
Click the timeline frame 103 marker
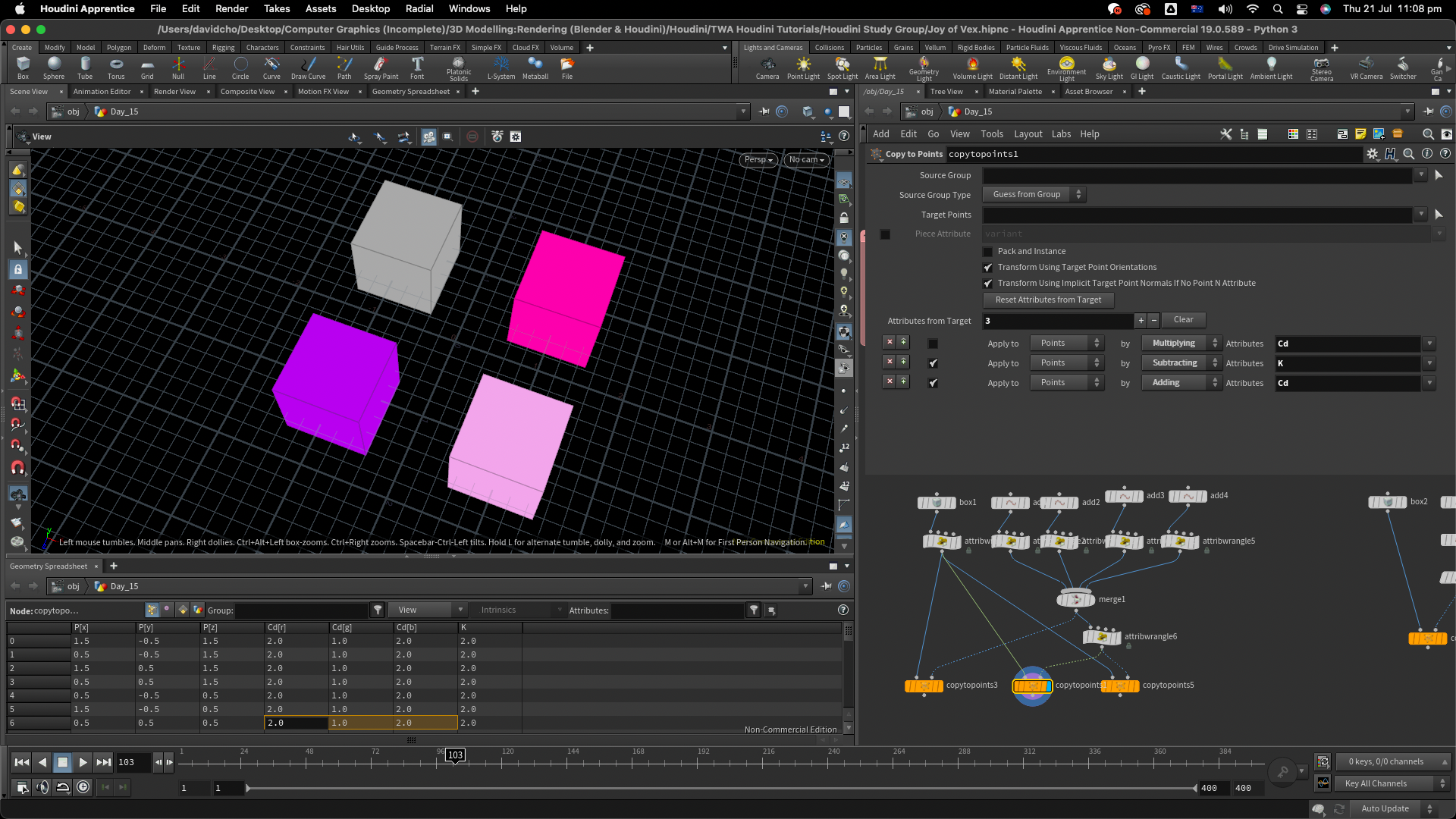454,755
